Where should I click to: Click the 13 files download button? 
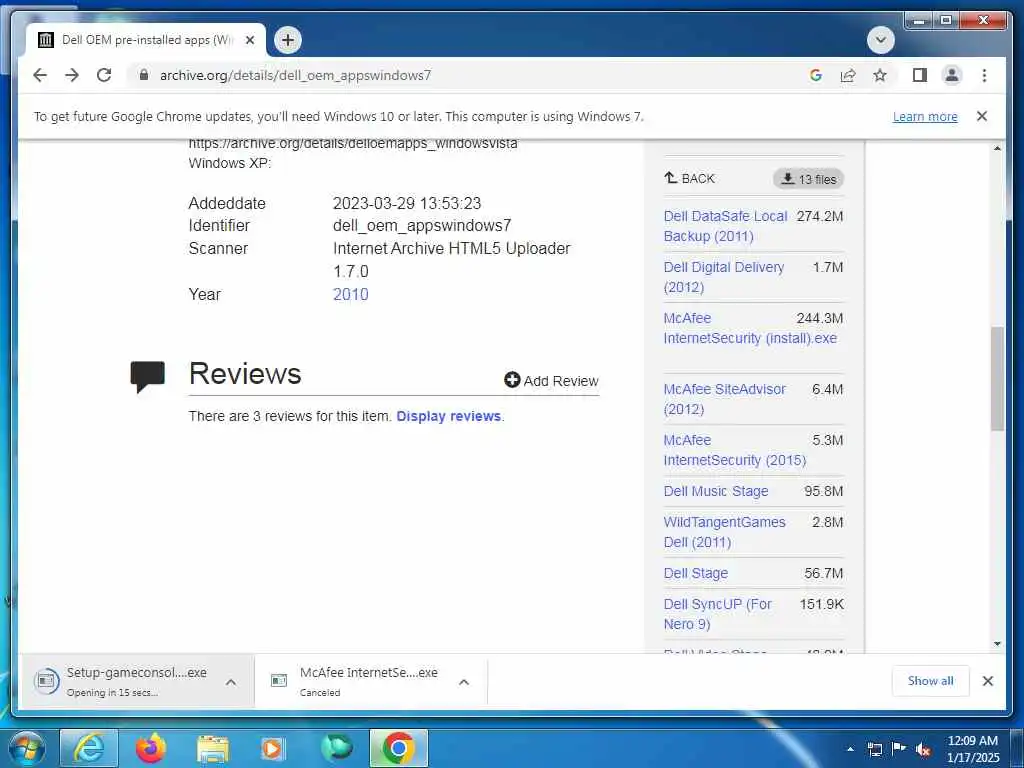click(x=808, y=179)
